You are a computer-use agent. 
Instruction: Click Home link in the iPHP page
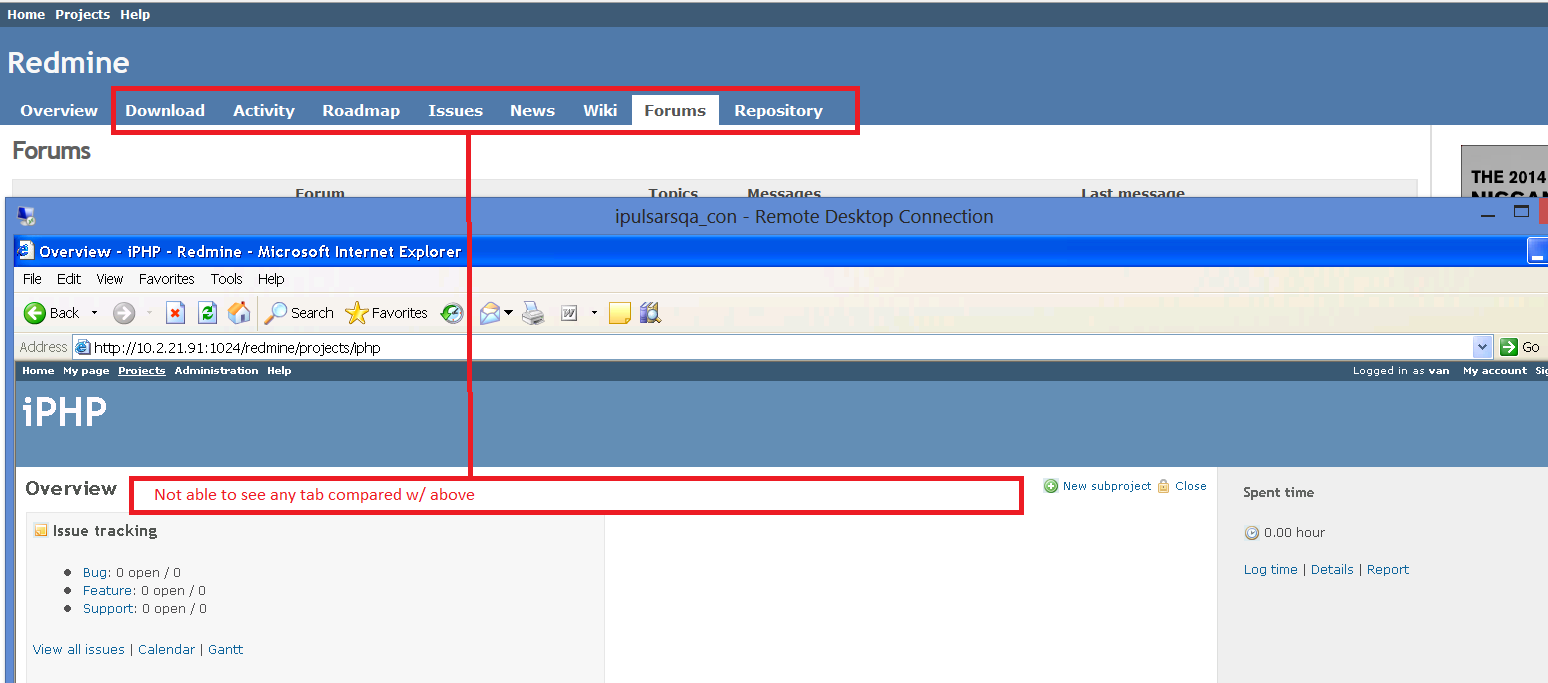coord(38,371)
